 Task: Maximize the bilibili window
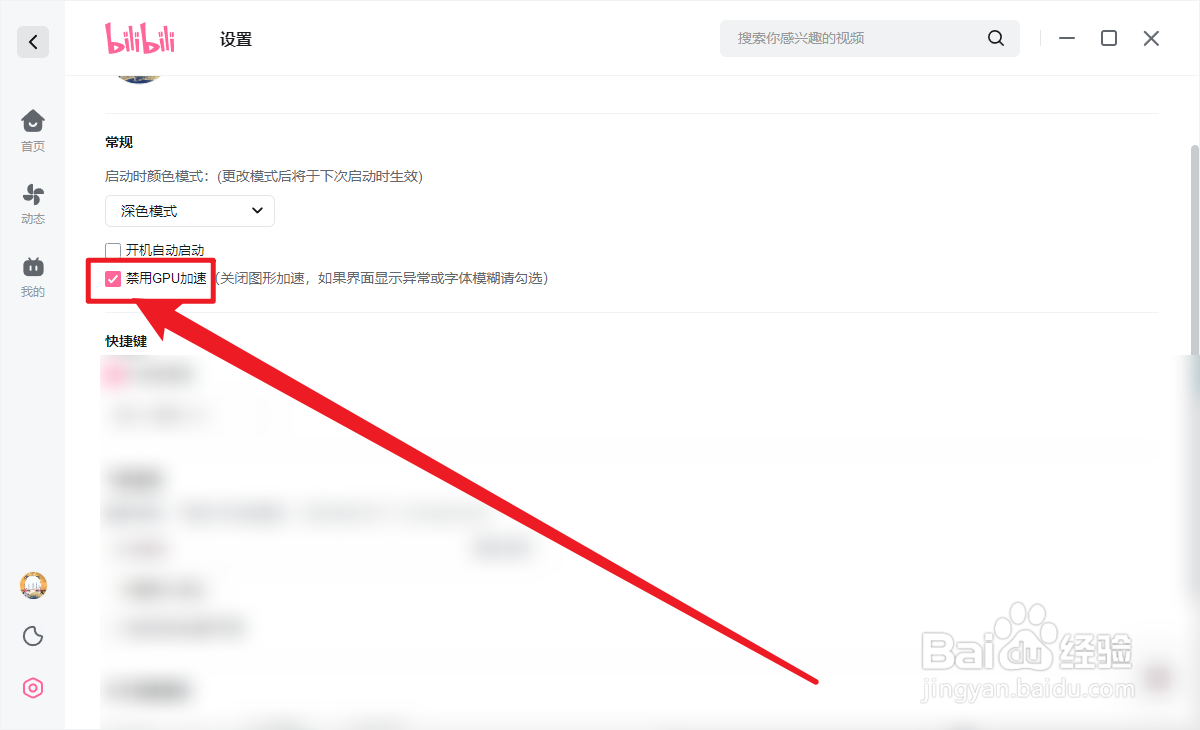pyautogui.click(x=1109, y=38)
